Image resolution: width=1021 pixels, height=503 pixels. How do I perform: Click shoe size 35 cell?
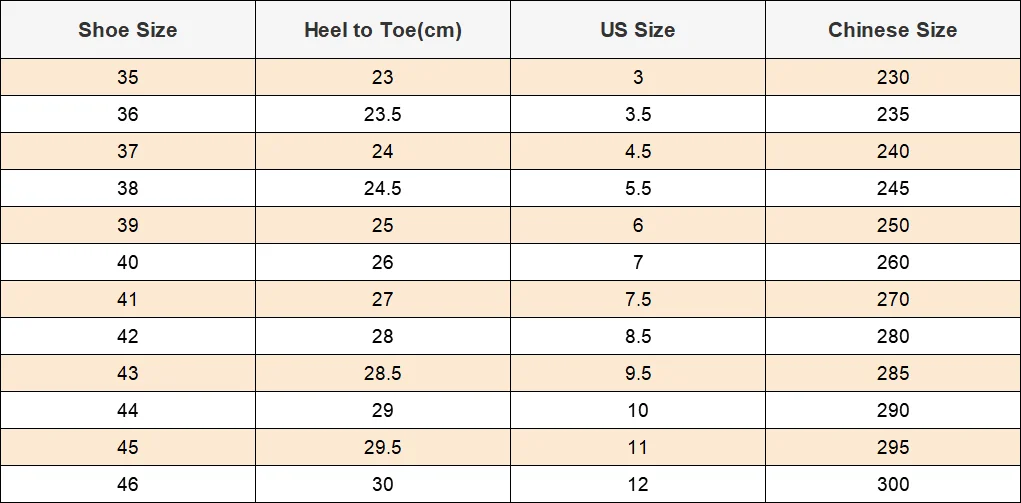[x=128, y=77]
